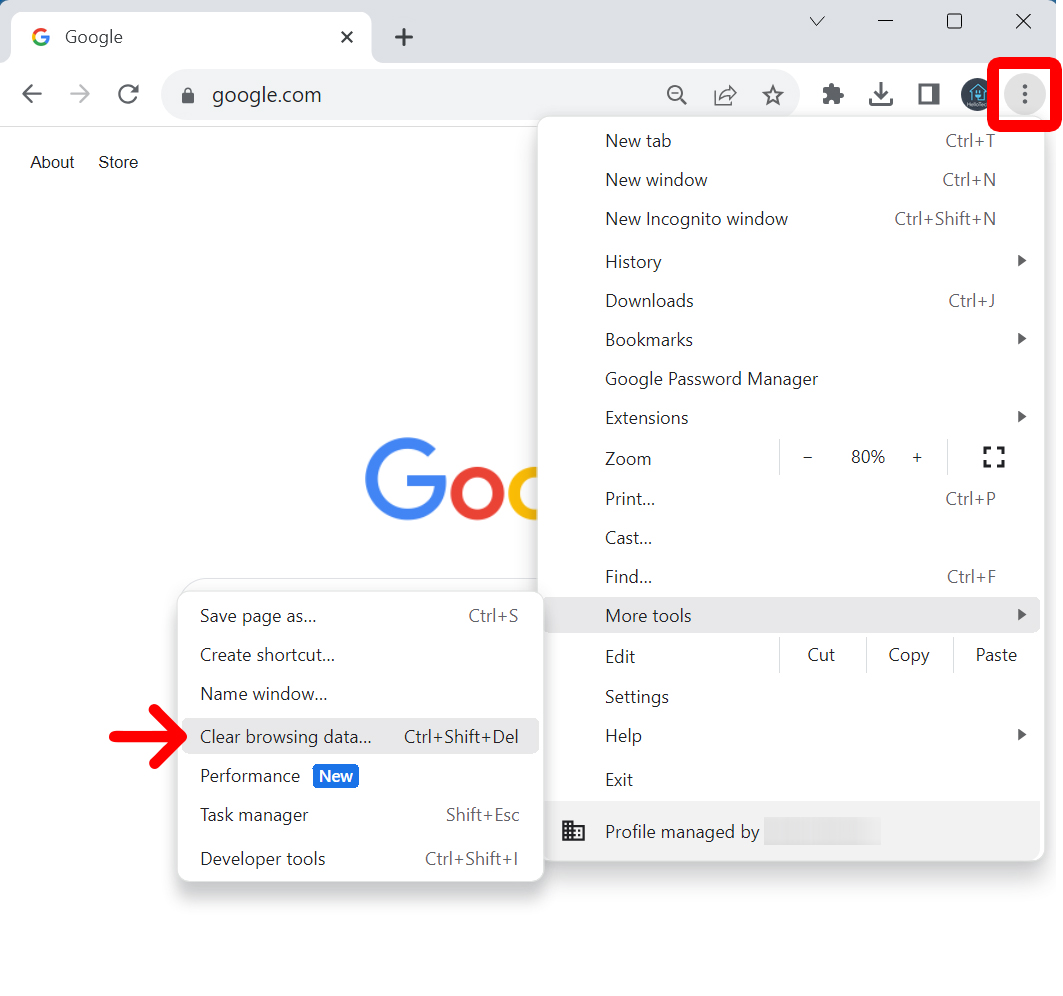Toggle the side panel icon
The height and width of the screenshot is (996, 1063).
click(928, 93)
